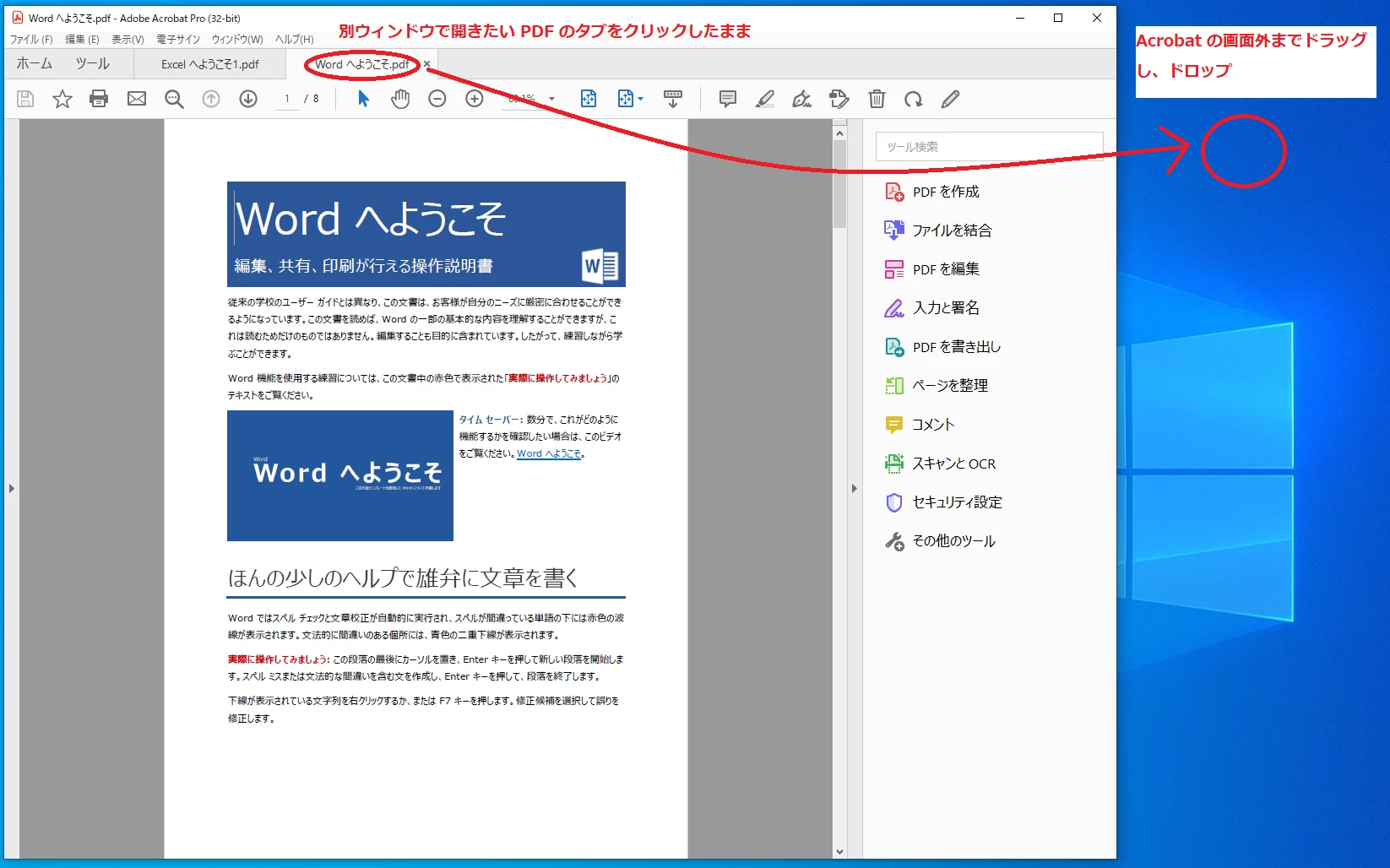The image size is (1390, 868).
Task: Choose the selection arrow tool
Action: coord(363,99)
